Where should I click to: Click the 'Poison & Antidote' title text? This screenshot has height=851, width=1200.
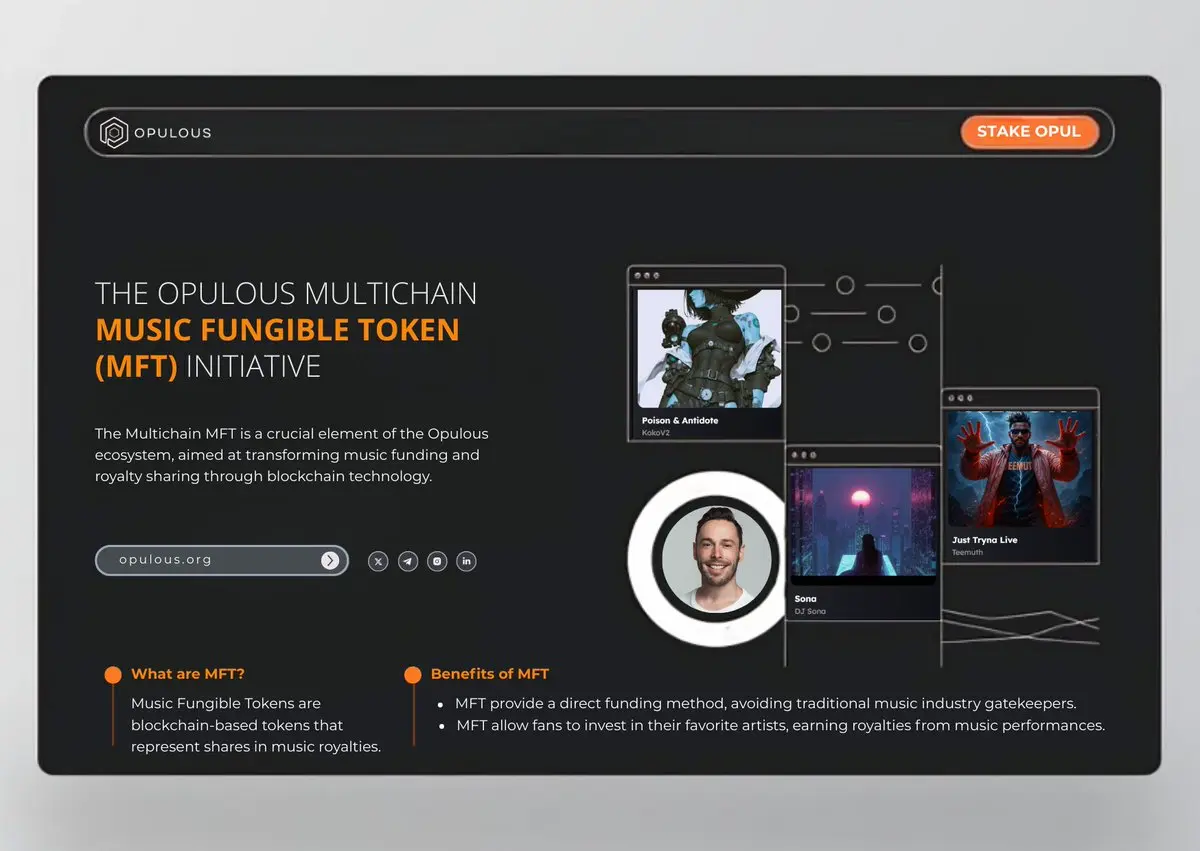pyautogui.click(x=680, y=421)
